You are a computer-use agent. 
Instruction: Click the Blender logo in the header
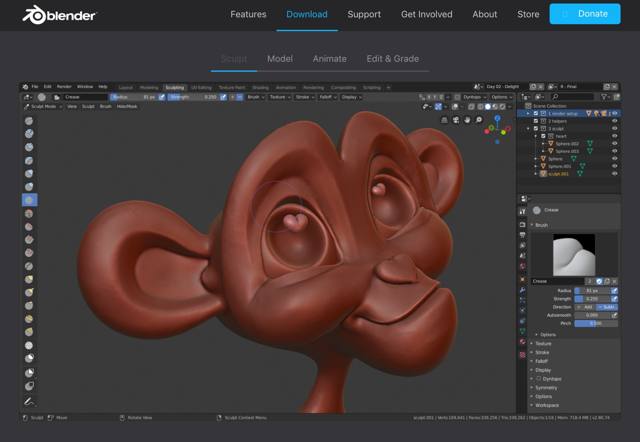[x=60, y=14]
